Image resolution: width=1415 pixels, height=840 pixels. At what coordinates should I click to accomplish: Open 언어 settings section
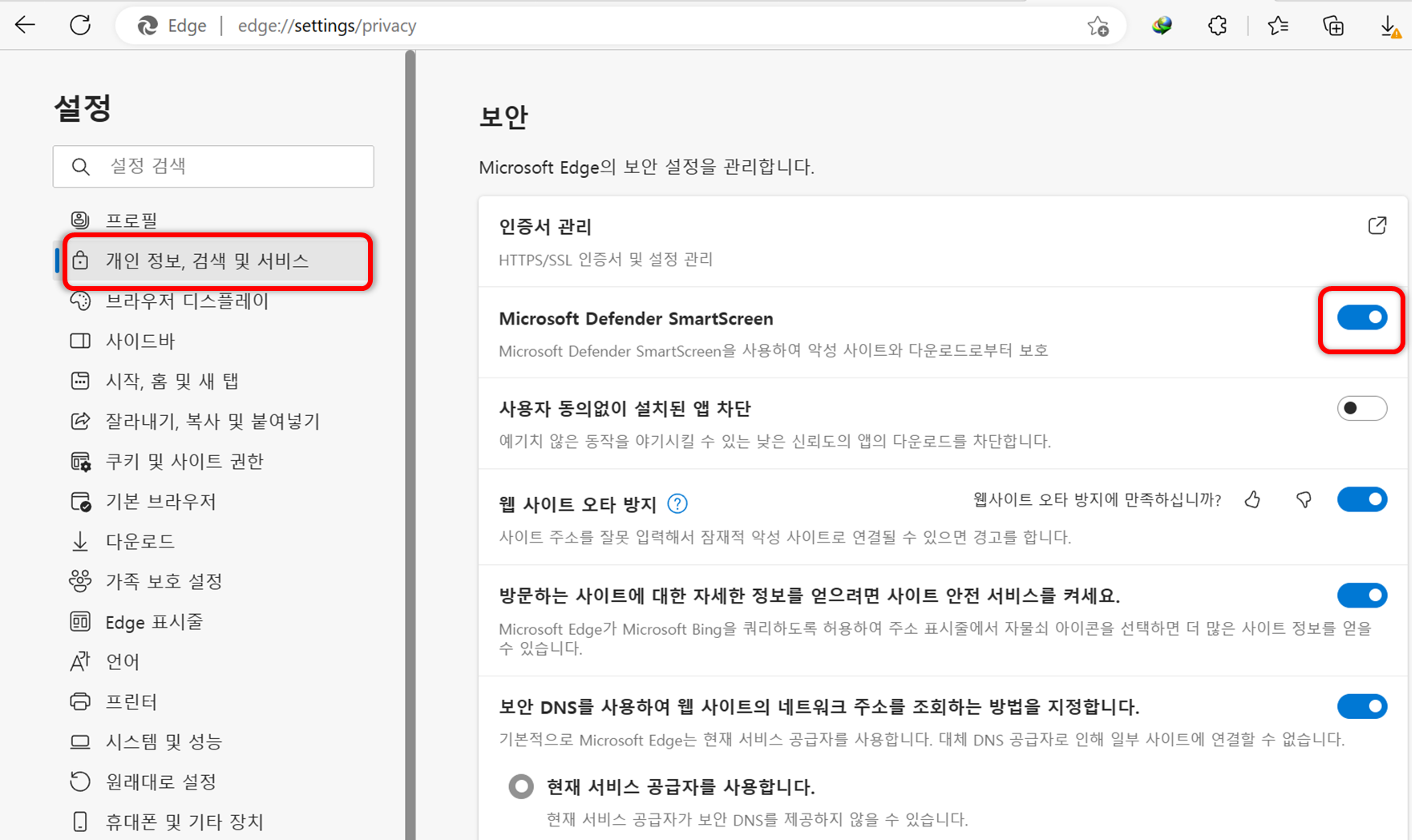point(212,661)
